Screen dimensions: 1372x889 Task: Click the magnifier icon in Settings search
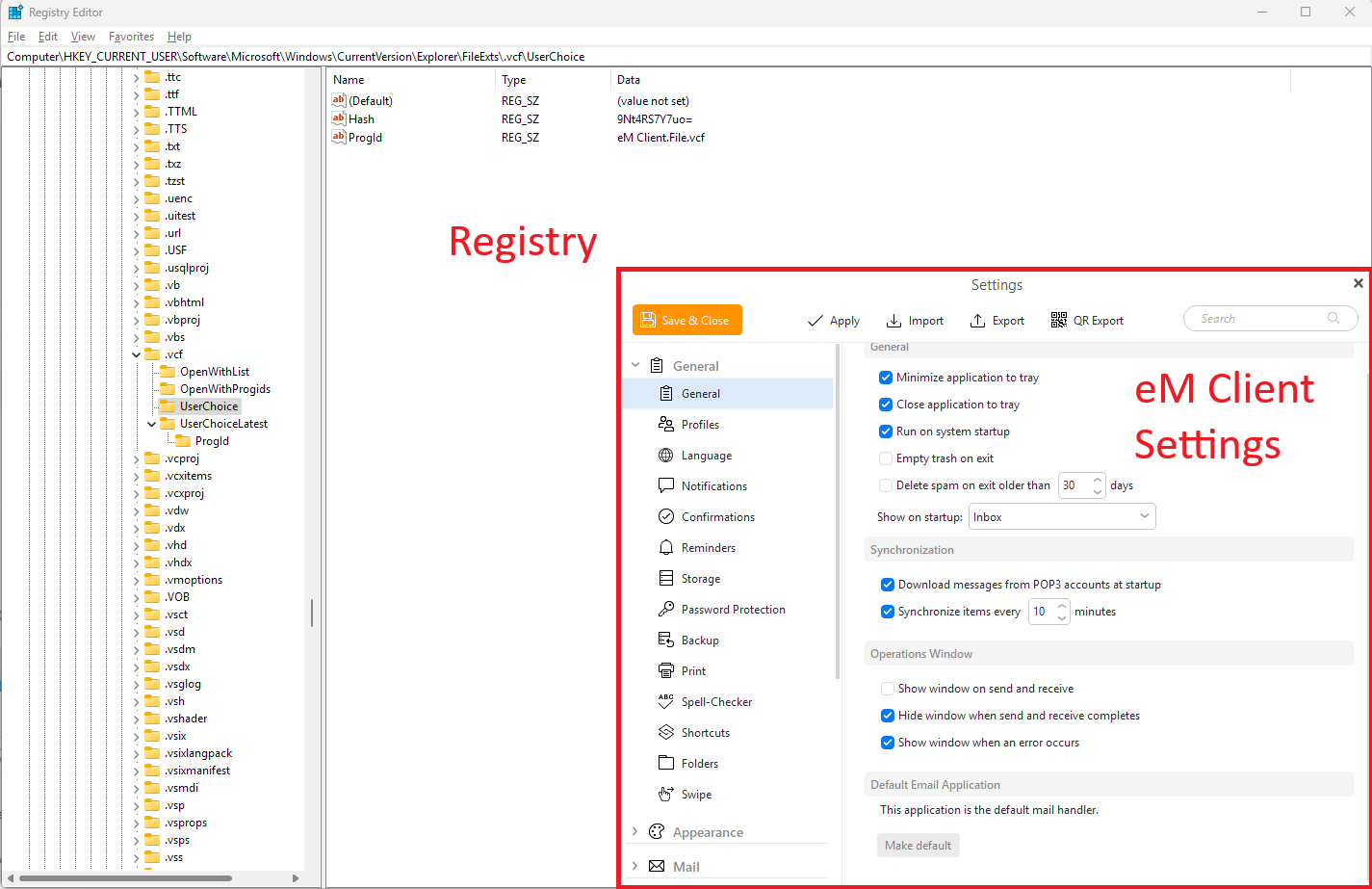(1333, 319)
